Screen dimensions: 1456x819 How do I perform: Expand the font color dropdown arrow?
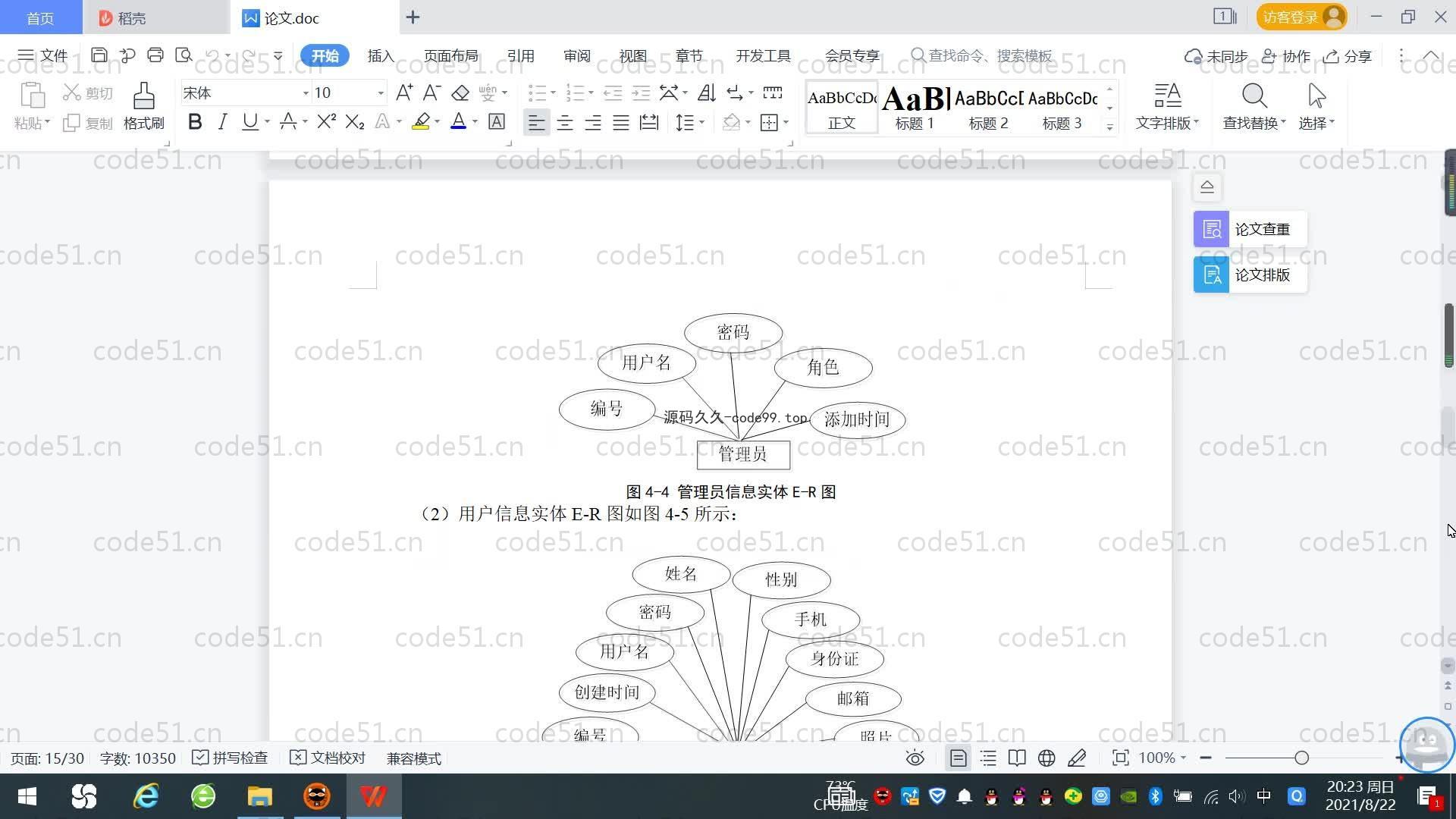pyautogui.click(x=475, y=122)
